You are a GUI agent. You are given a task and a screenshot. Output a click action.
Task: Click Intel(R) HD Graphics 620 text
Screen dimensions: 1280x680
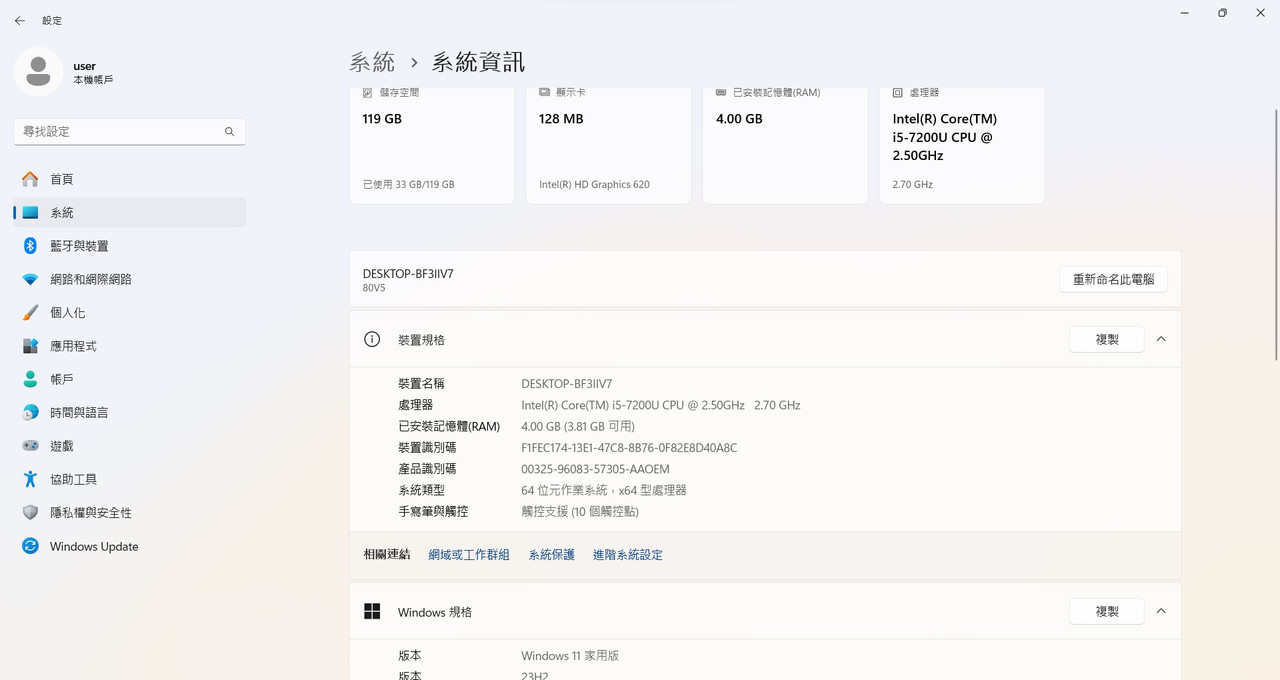pos(594,184)
